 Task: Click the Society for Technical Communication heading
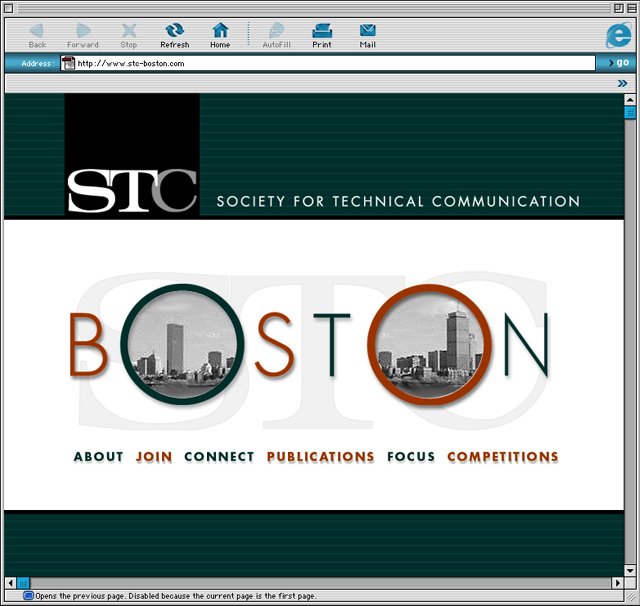[x=398, y=202]
